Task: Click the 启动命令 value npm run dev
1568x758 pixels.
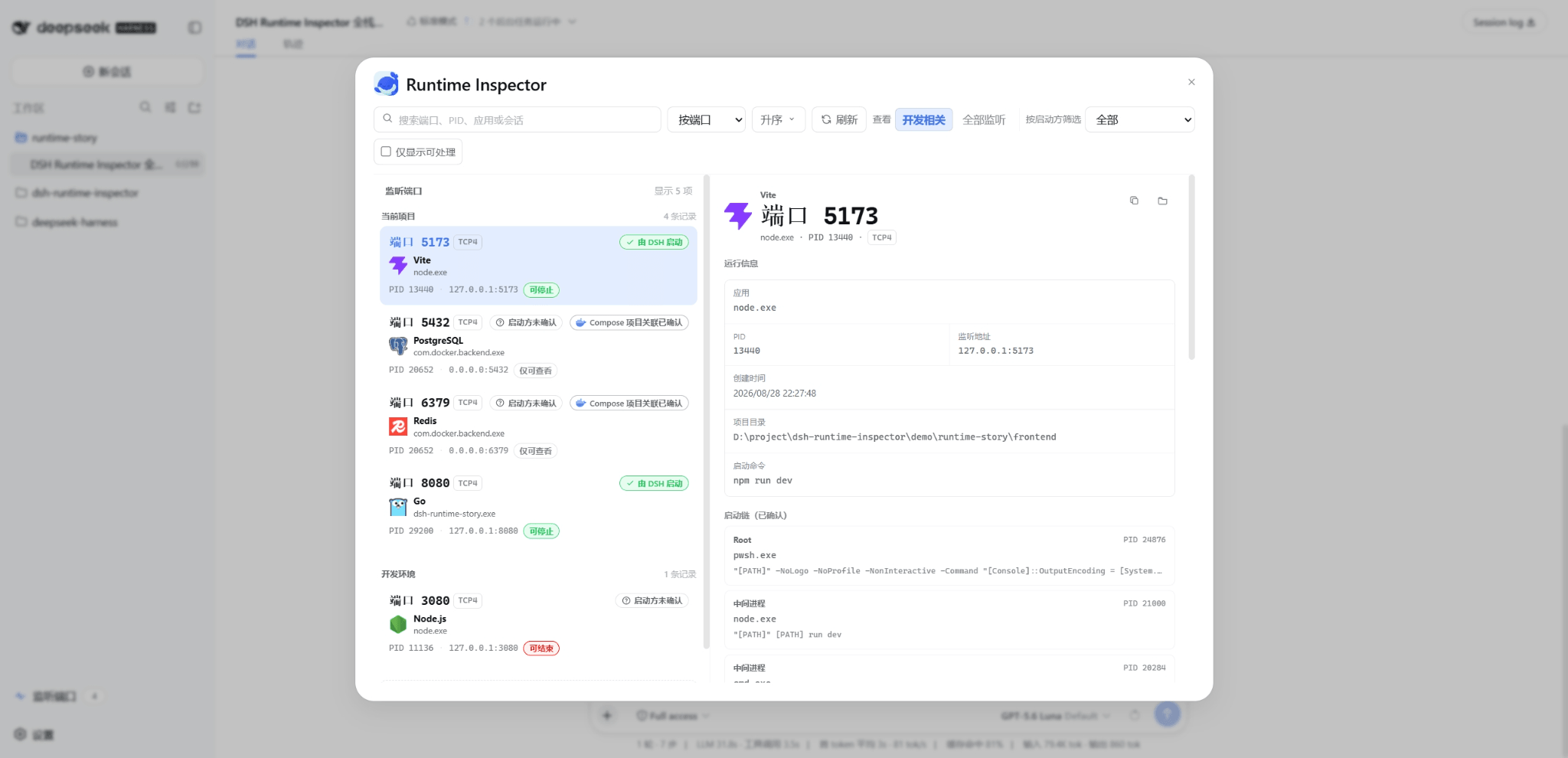Action: tap(763, 481)
